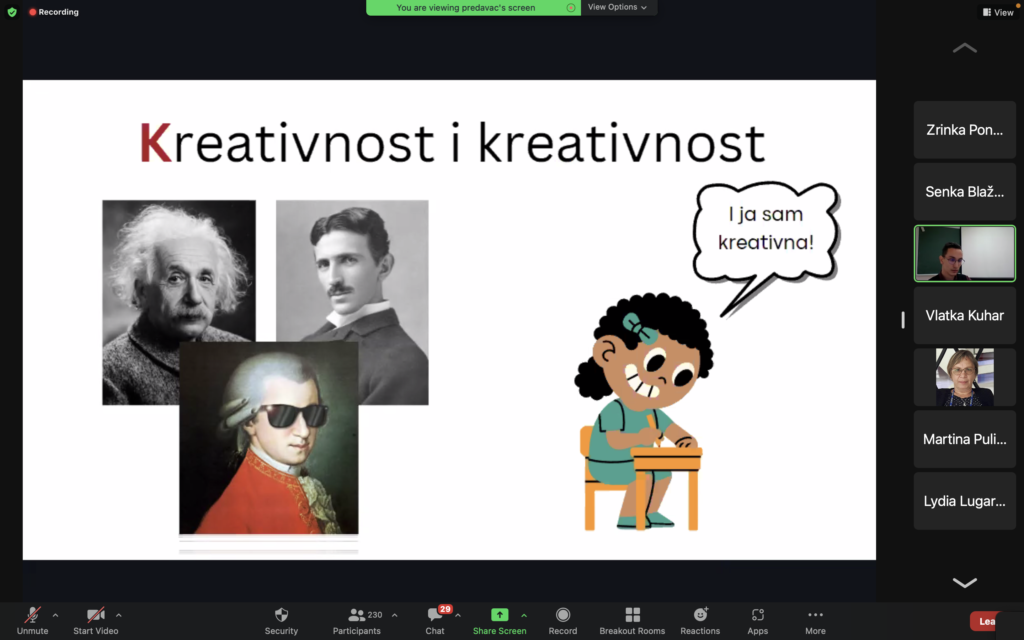The image size is (1024, 640).
Task: Open Security shield options
Action: (x=281, y=620)
